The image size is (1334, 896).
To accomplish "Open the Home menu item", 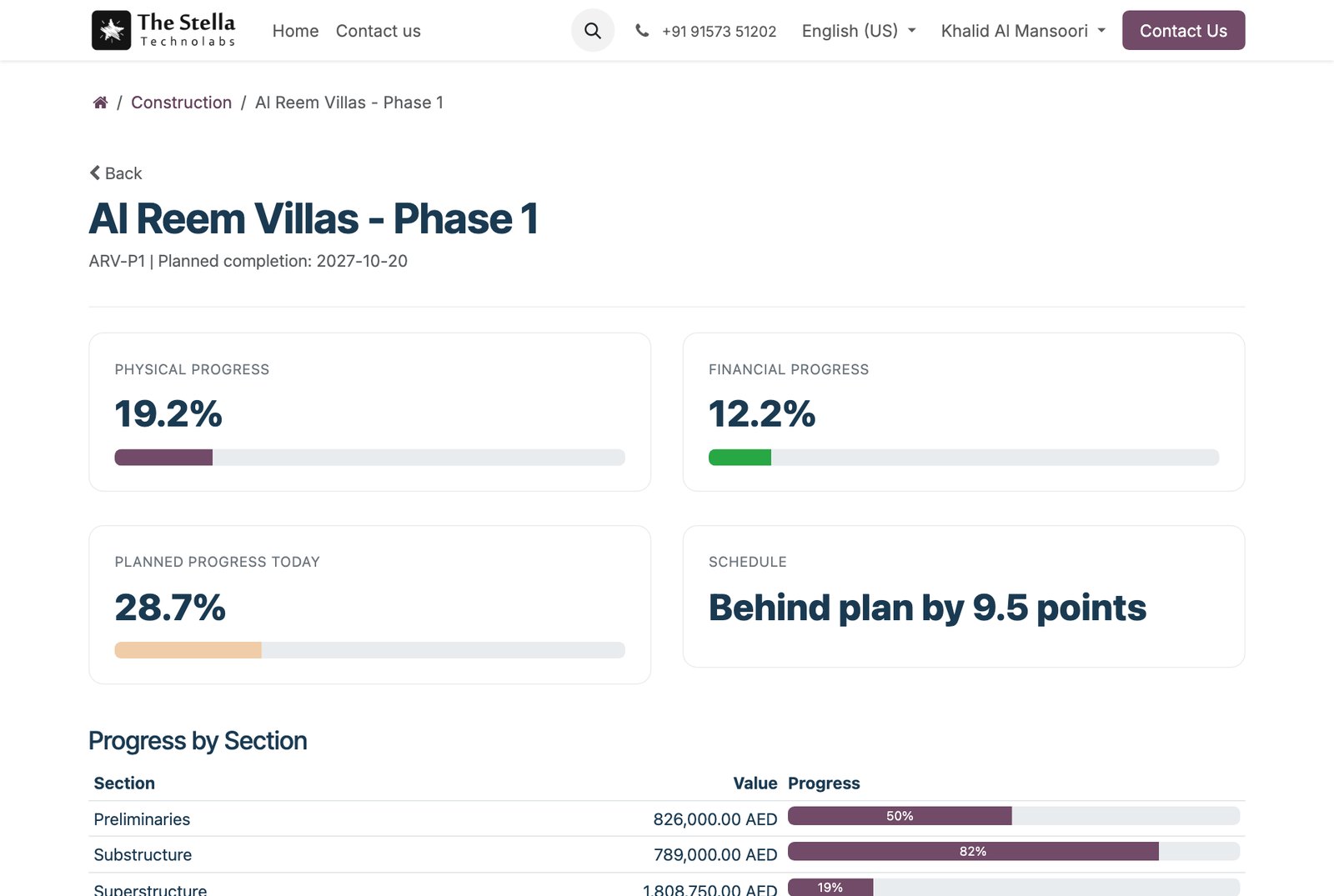I will pos(295,31).
